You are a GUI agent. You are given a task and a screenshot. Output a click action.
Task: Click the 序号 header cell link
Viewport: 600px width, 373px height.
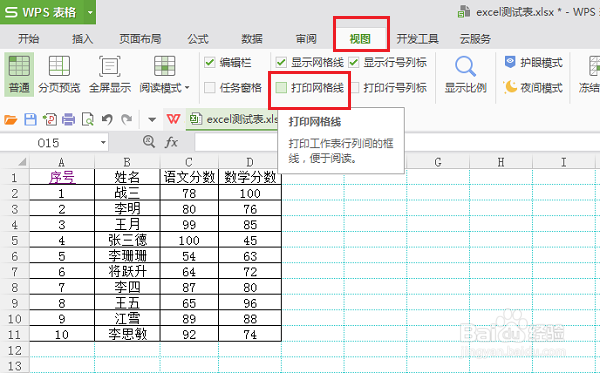pyautogui.click(x=62, y=178)
